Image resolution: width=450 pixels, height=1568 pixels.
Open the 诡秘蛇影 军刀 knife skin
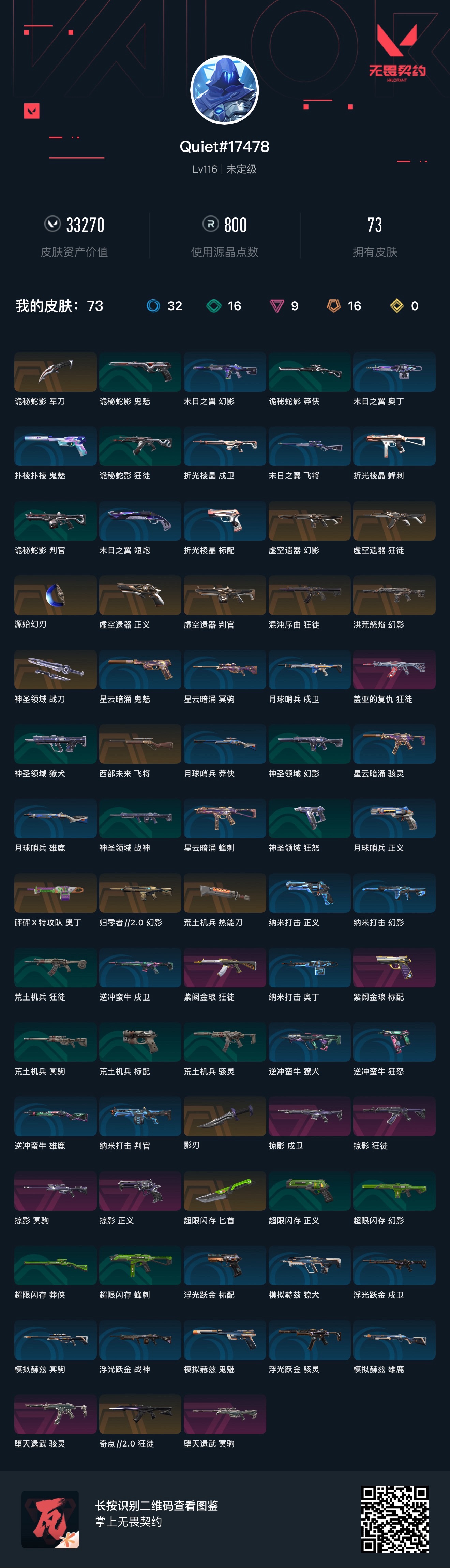click(55, 372)
